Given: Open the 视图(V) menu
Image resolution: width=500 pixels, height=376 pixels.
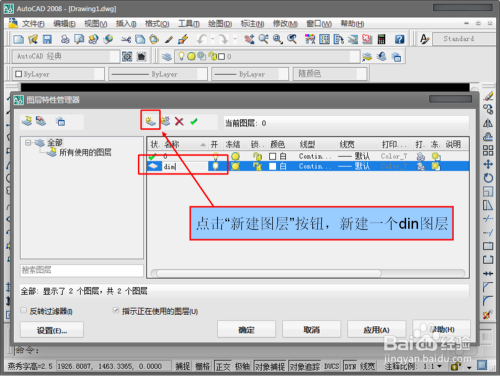Looking at the screenshot, I should (96, 24).
